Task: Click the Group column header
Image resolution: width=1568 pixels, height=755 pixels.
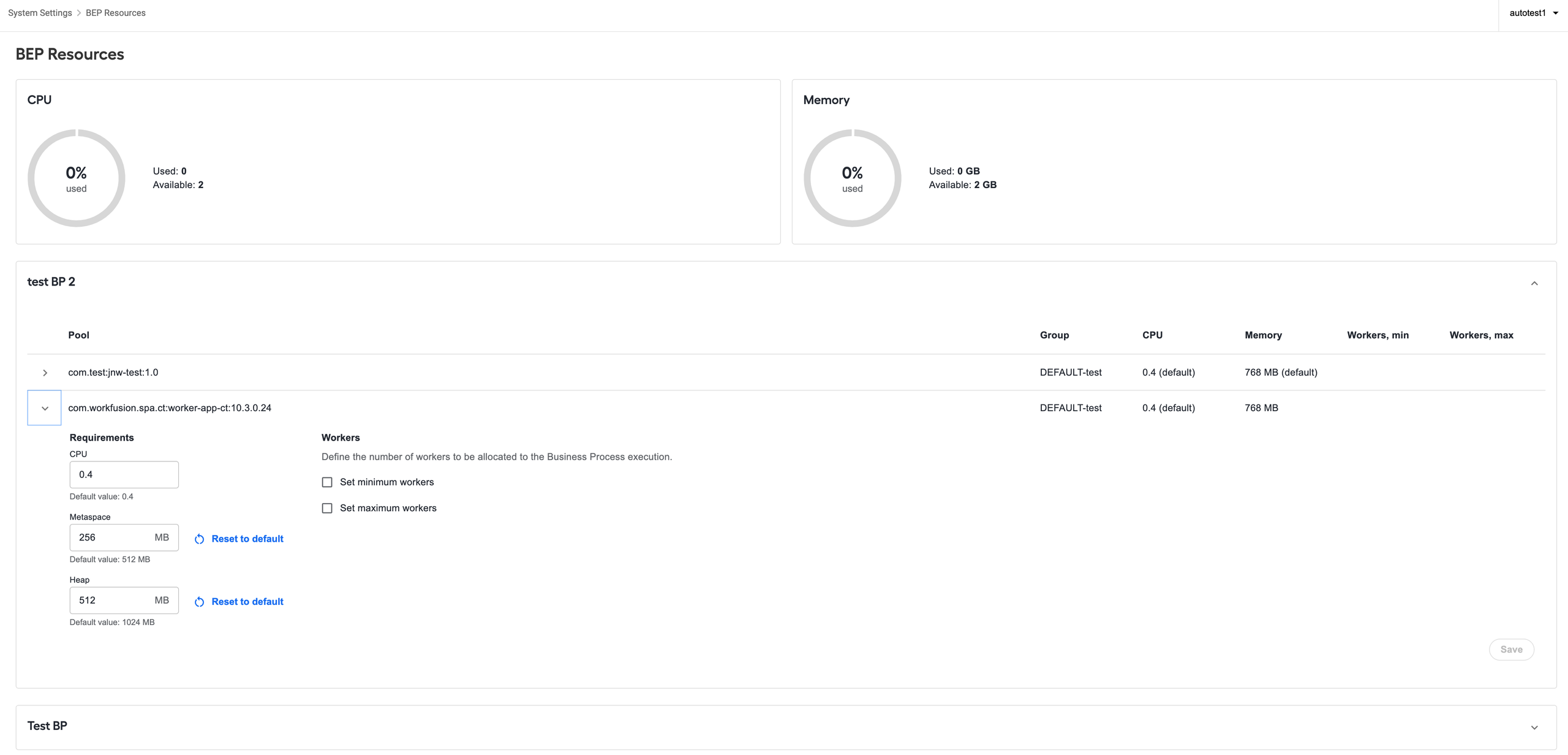Action: tap(1054, 335)
